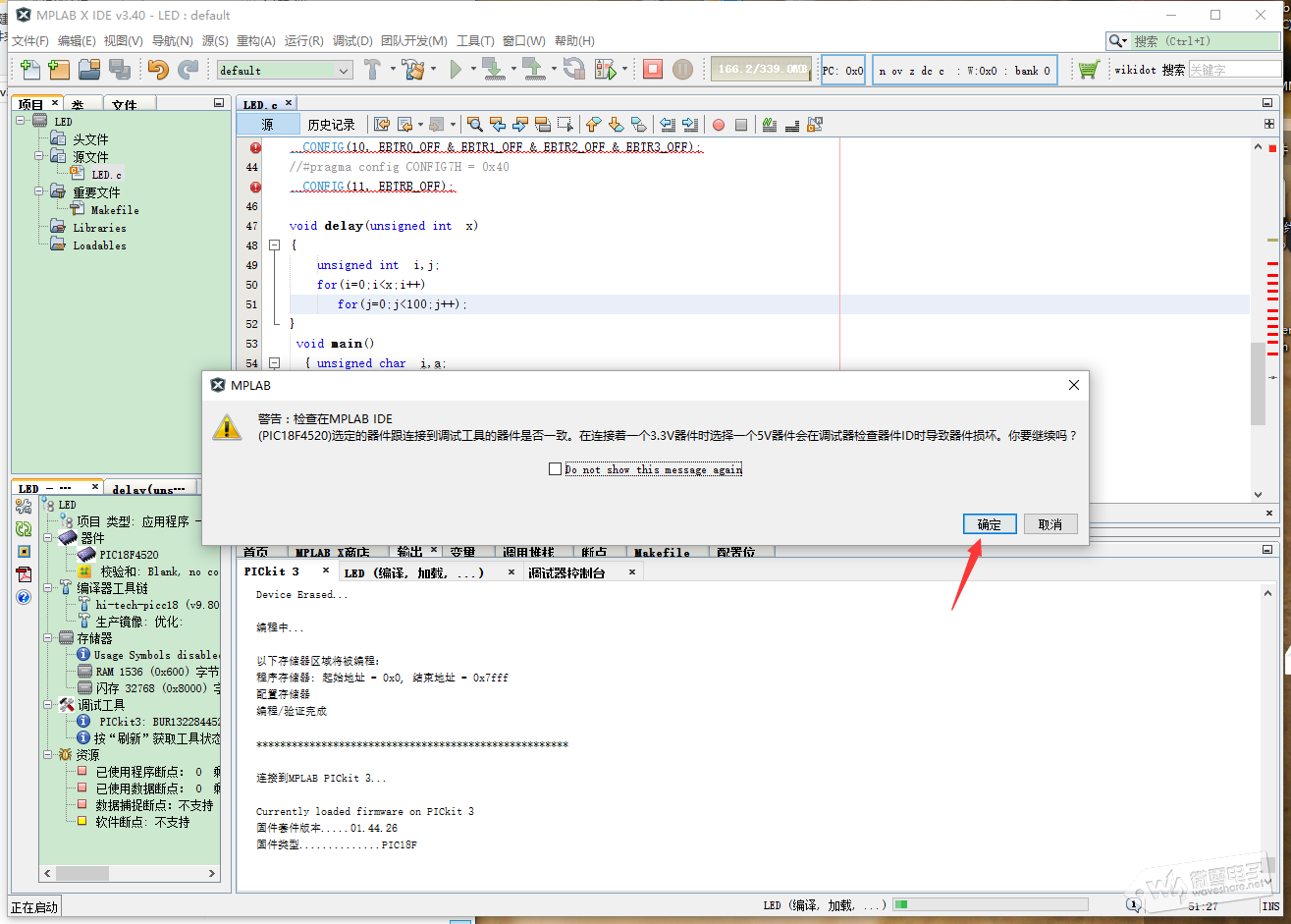This screenshot has width=1291, height=924.
Task: Click the Find Selection magnifier icon in editor
Action: [x=474, y=125]
